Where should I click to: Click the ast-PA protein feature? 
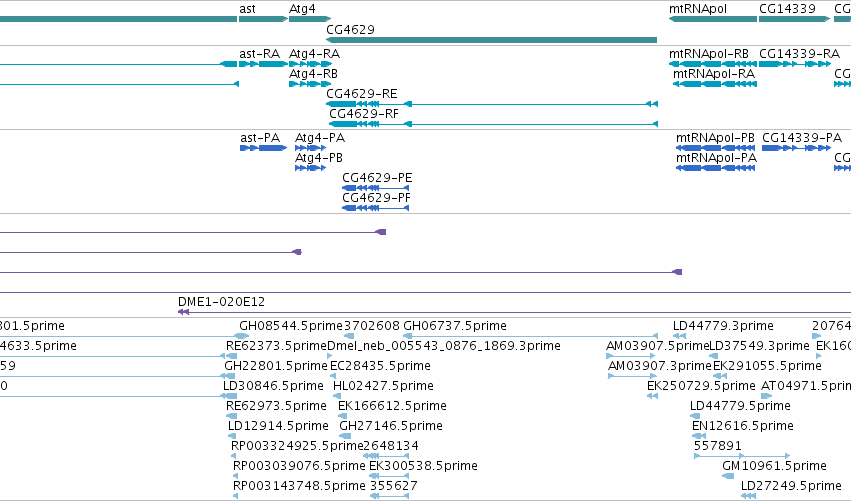[263, 148]
